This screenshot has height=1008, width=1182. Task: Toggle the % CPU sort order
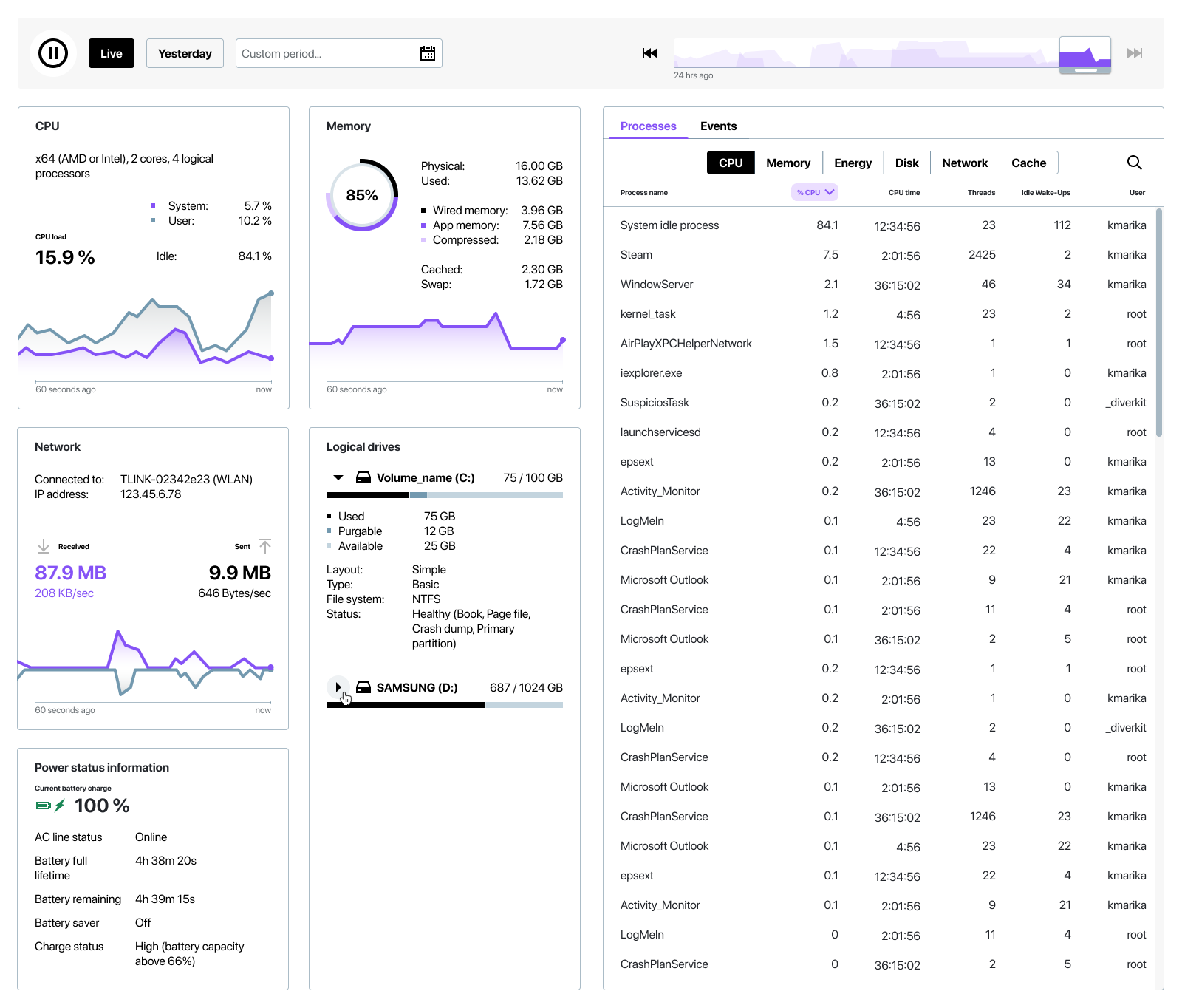tap(815, 192)
